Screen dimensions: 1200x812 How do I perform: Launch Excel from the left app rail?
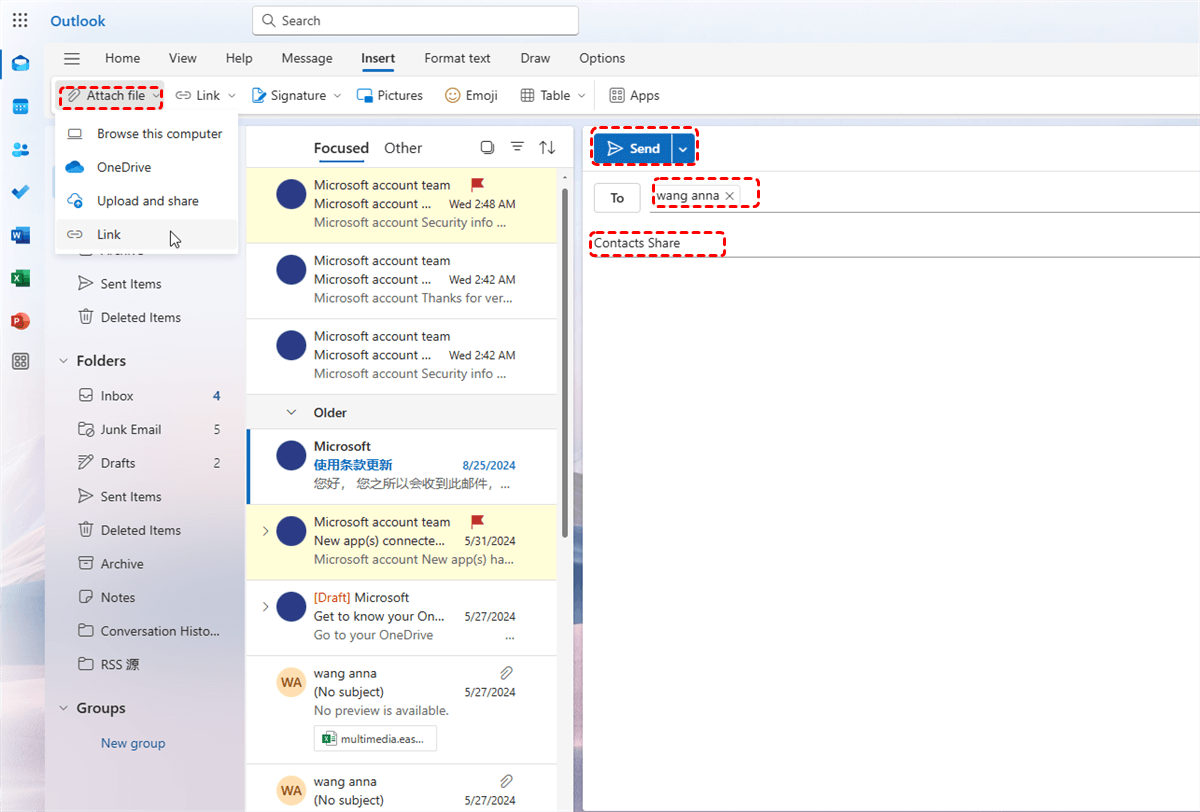coord(20,278)
